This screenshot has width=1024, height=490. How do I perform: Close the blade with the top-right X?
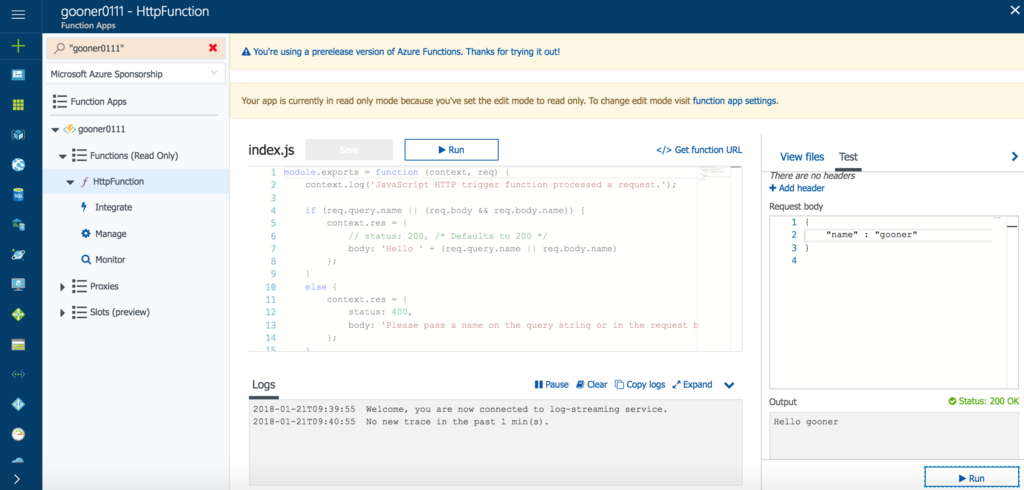(x=1014, y=8)
